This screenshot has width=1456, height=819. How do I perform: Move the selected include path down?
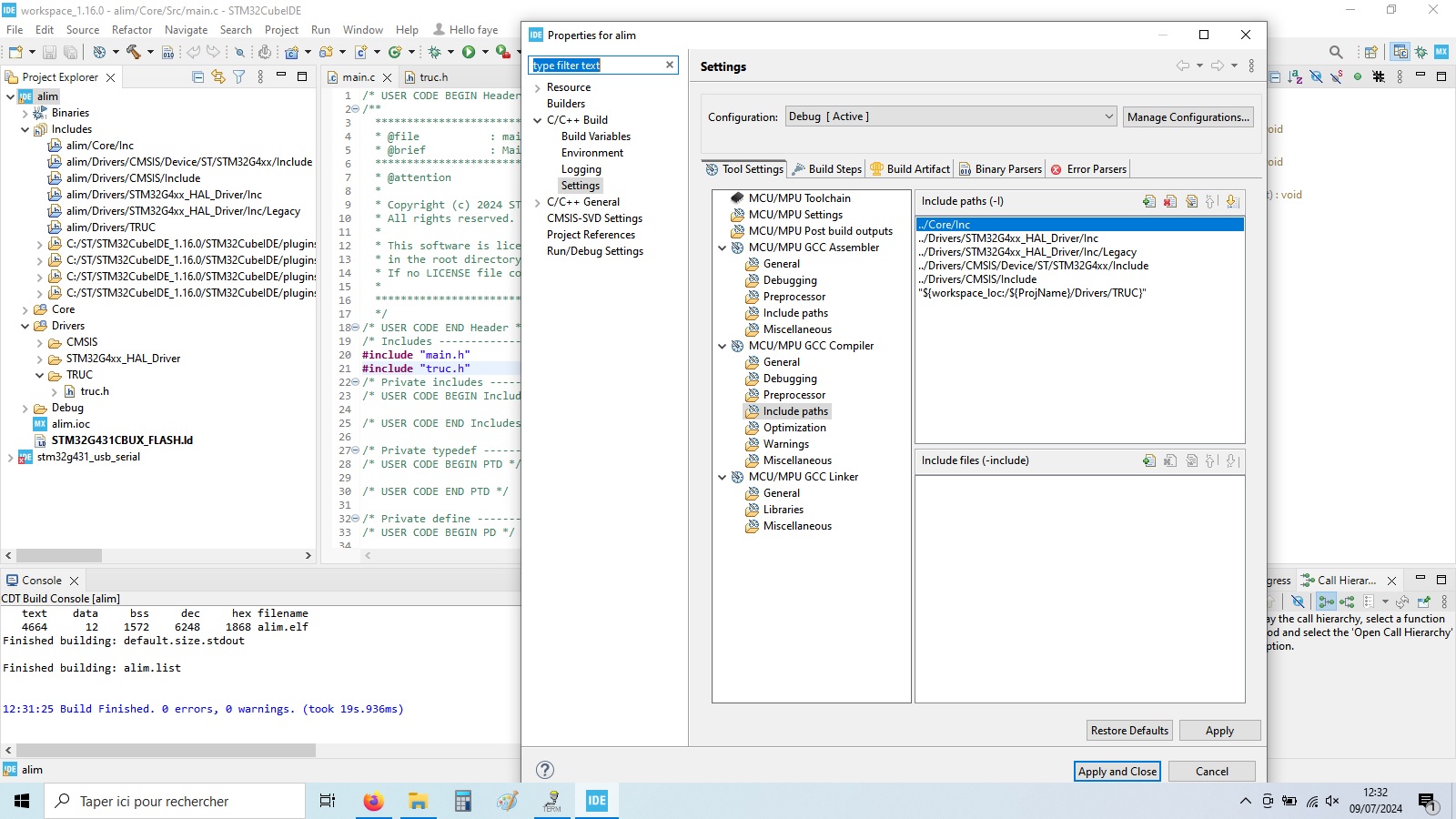[x=1231, y=201]
